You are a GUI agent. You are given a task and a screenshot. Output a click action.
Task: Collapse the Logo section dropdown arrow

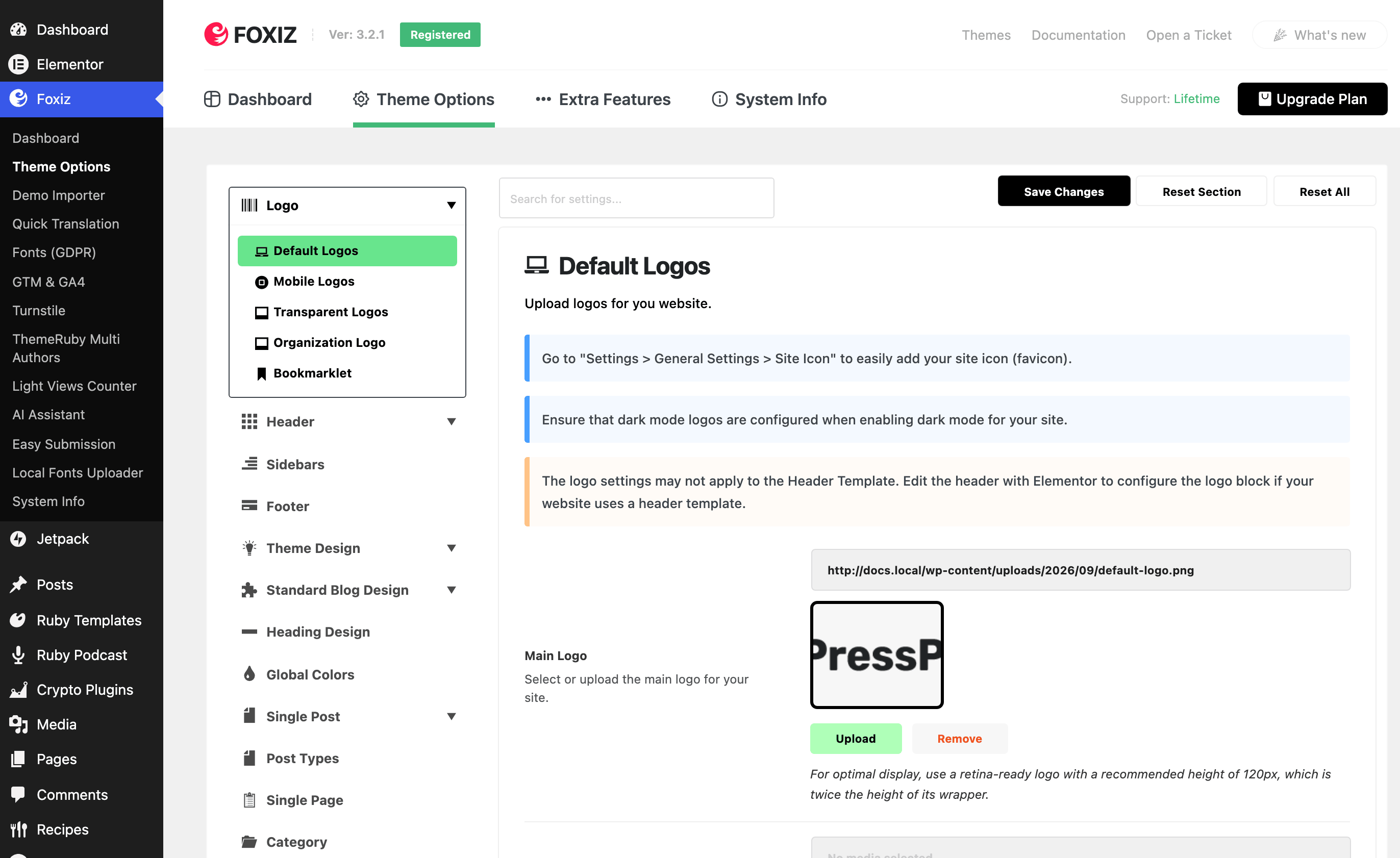(451, 205)
